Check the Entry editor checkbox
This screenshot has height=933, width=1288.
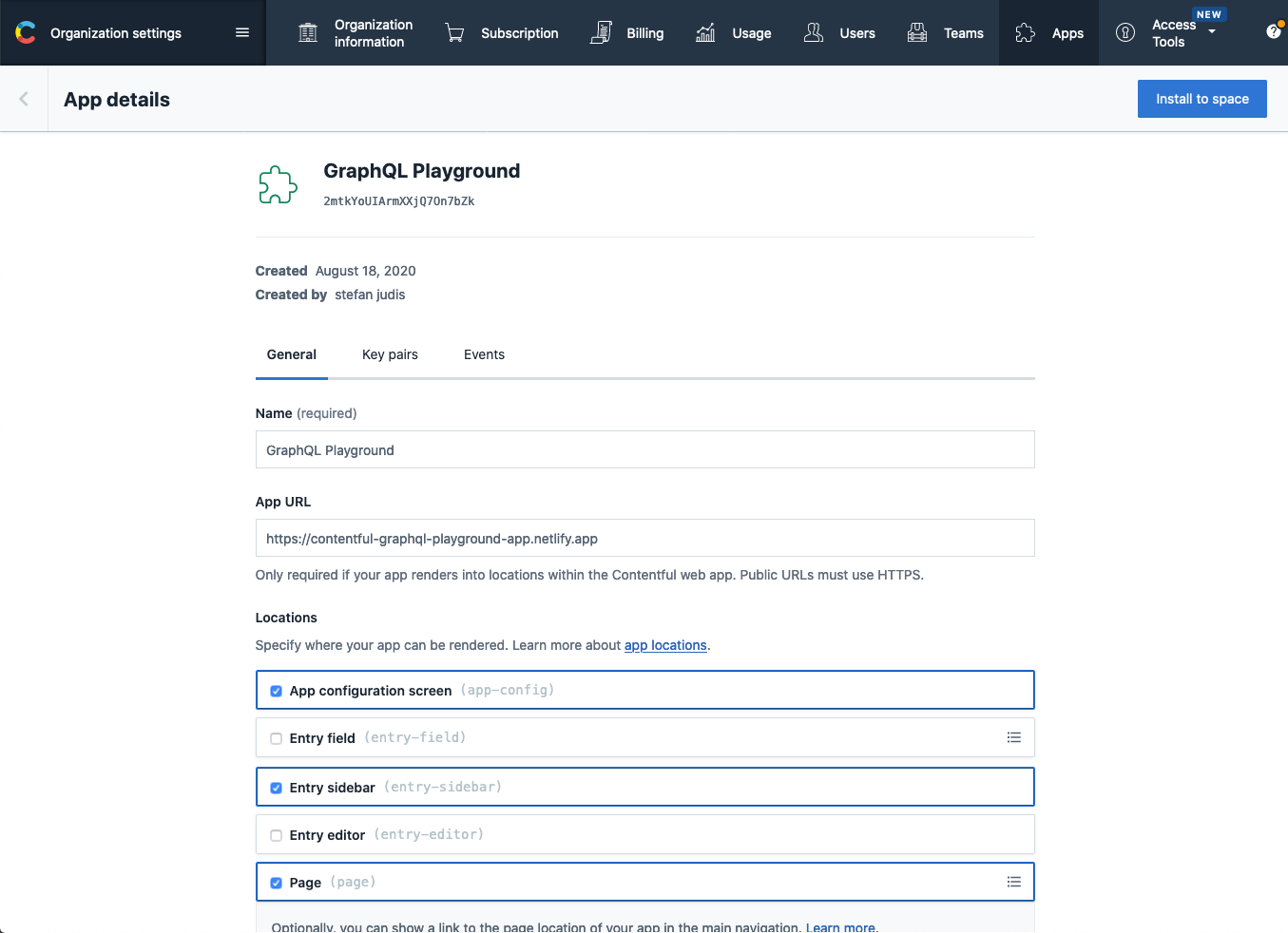[276, 835]
